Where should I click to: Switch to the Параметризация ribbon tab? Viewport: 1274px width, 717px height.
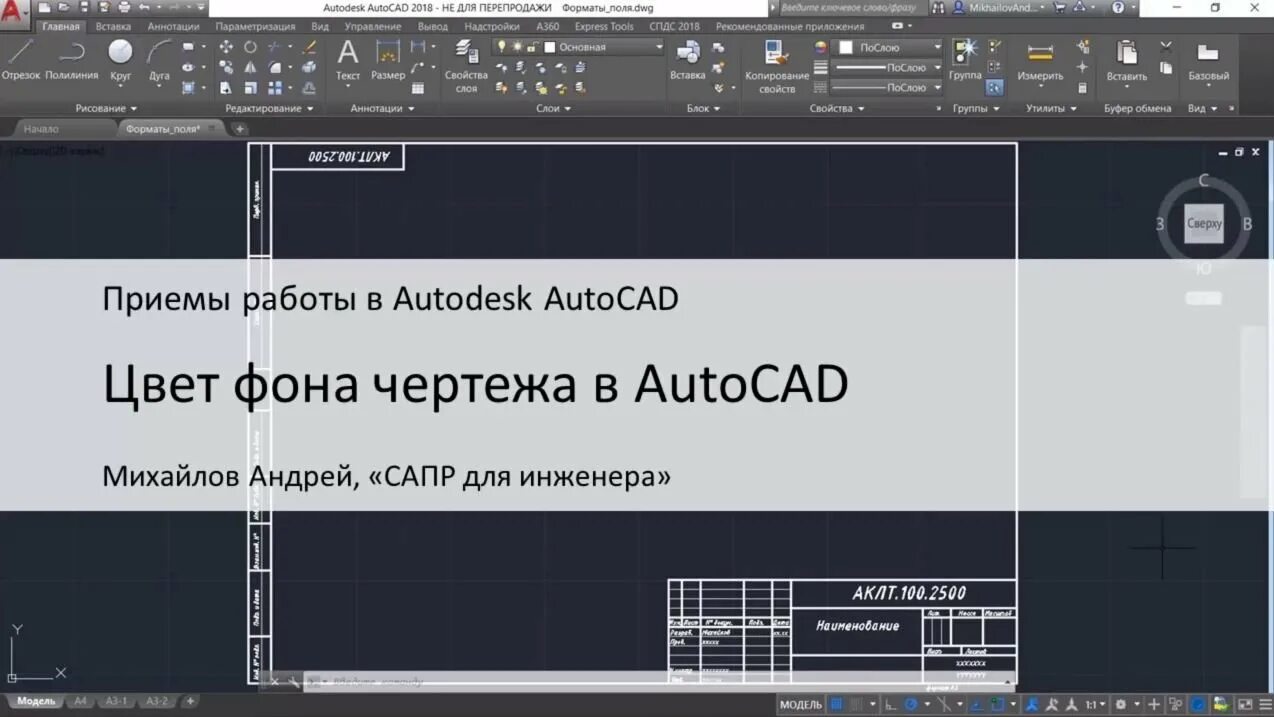tap(257, 27)
